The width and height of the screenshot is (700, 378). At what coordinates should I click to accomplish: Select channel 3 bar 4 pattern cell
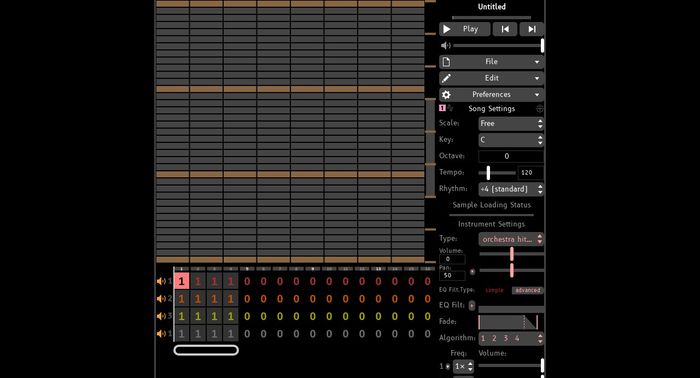[230, 316]
